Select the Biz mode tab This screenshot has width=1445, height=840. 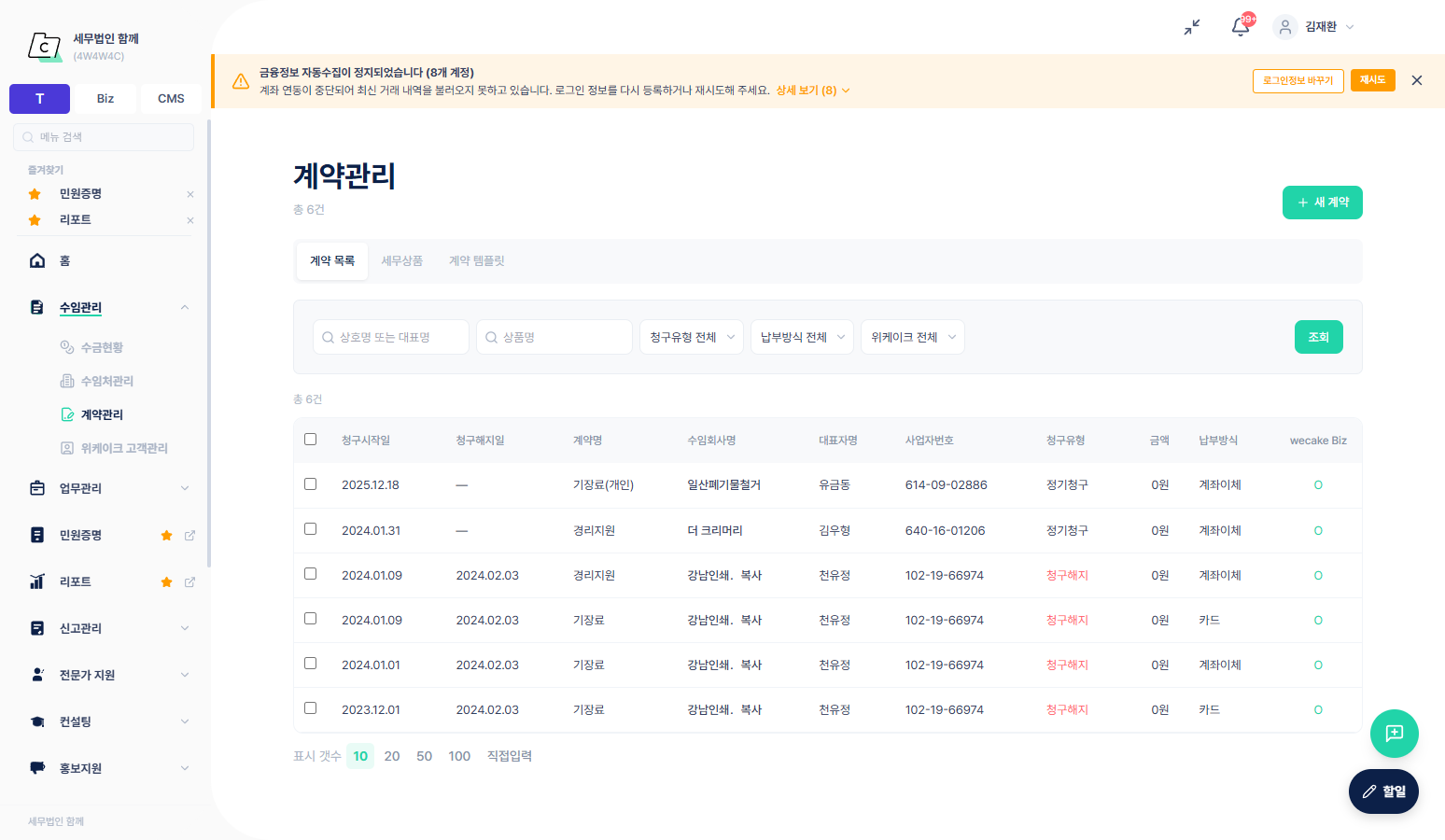point(105,99)
